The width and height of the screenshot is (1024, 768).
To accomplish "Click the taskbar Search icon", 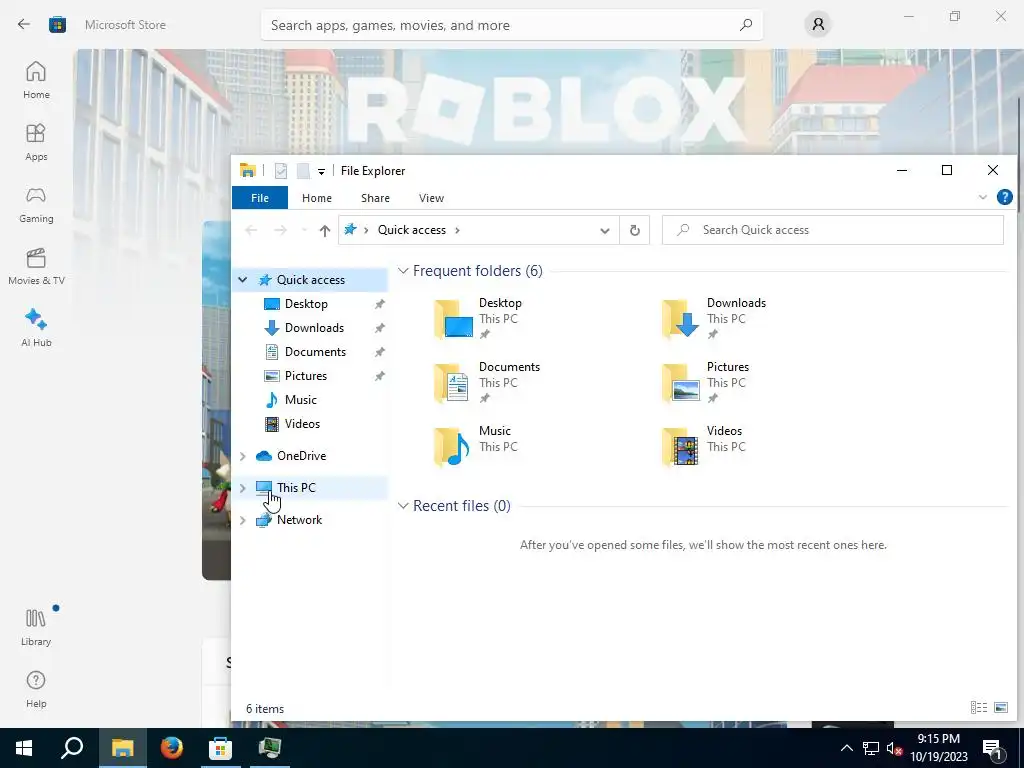I will coord(72,748).
